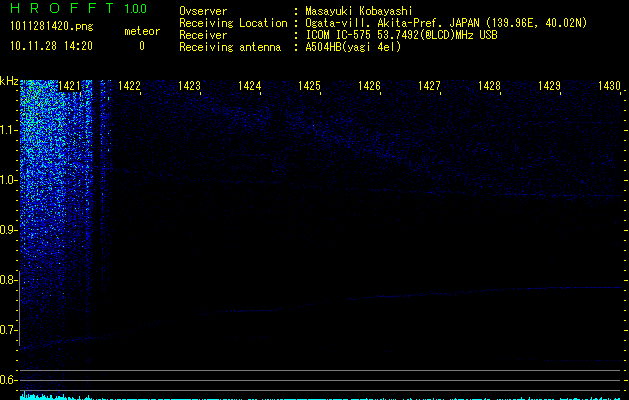The height and width of the screenshot is (400, 629).
Task: Click the 1425 time axis marker
Action: (309, 86)
